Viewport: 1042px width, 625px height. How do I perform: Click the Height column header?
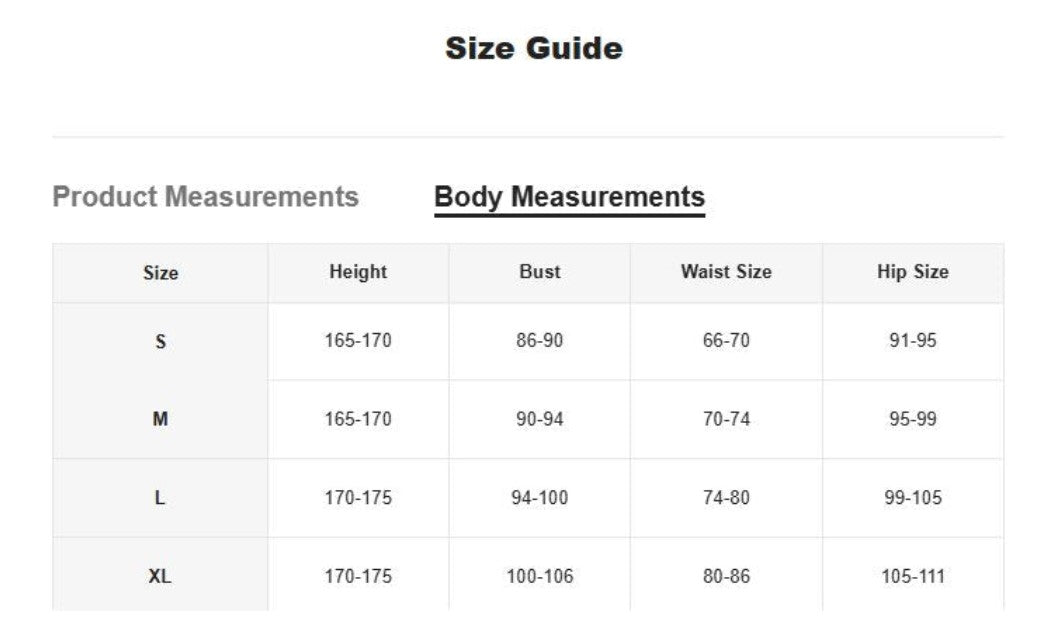pos(358,273)
